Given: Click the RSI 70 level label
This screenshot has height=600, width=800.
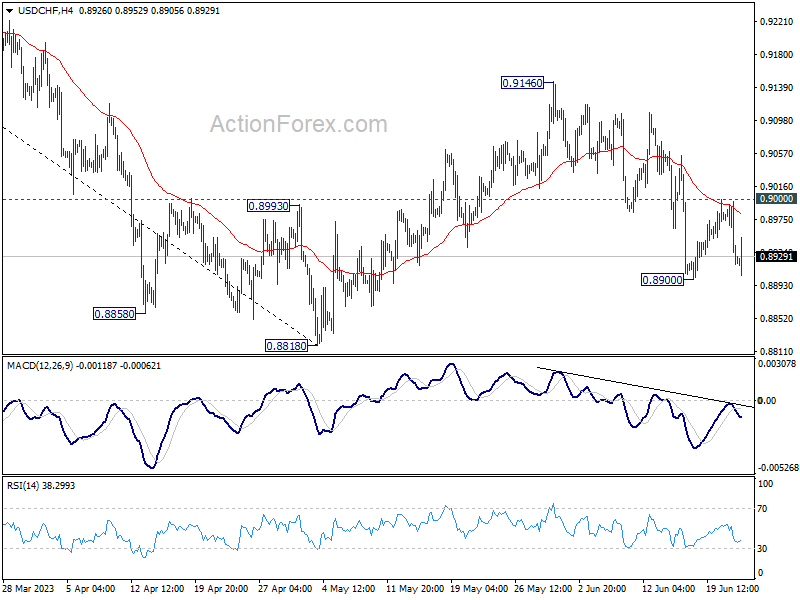Looking at the screenshot, I should pyautogui.click(x=762, y=509).
